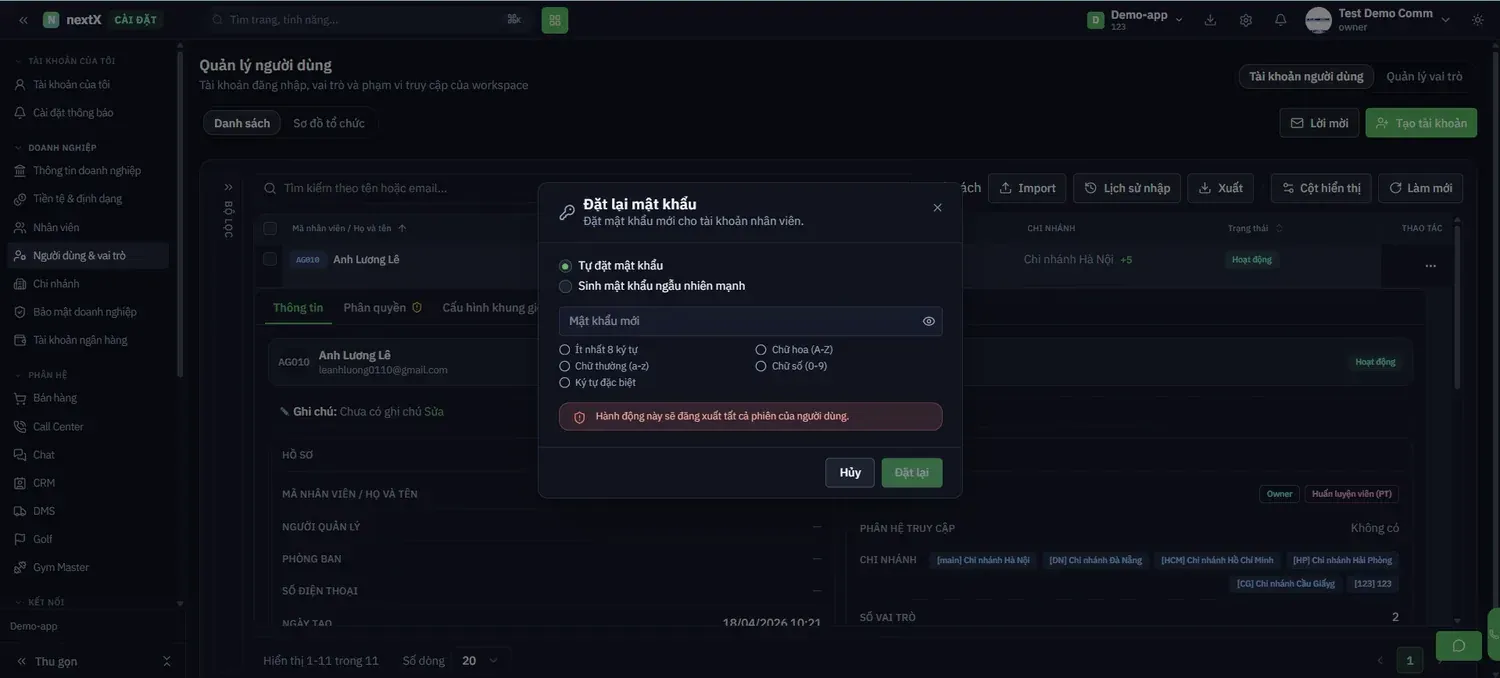The image size is (1500, 678).
Task: Click Test Demo Comm user avatar
Action: pos(1318,20)
